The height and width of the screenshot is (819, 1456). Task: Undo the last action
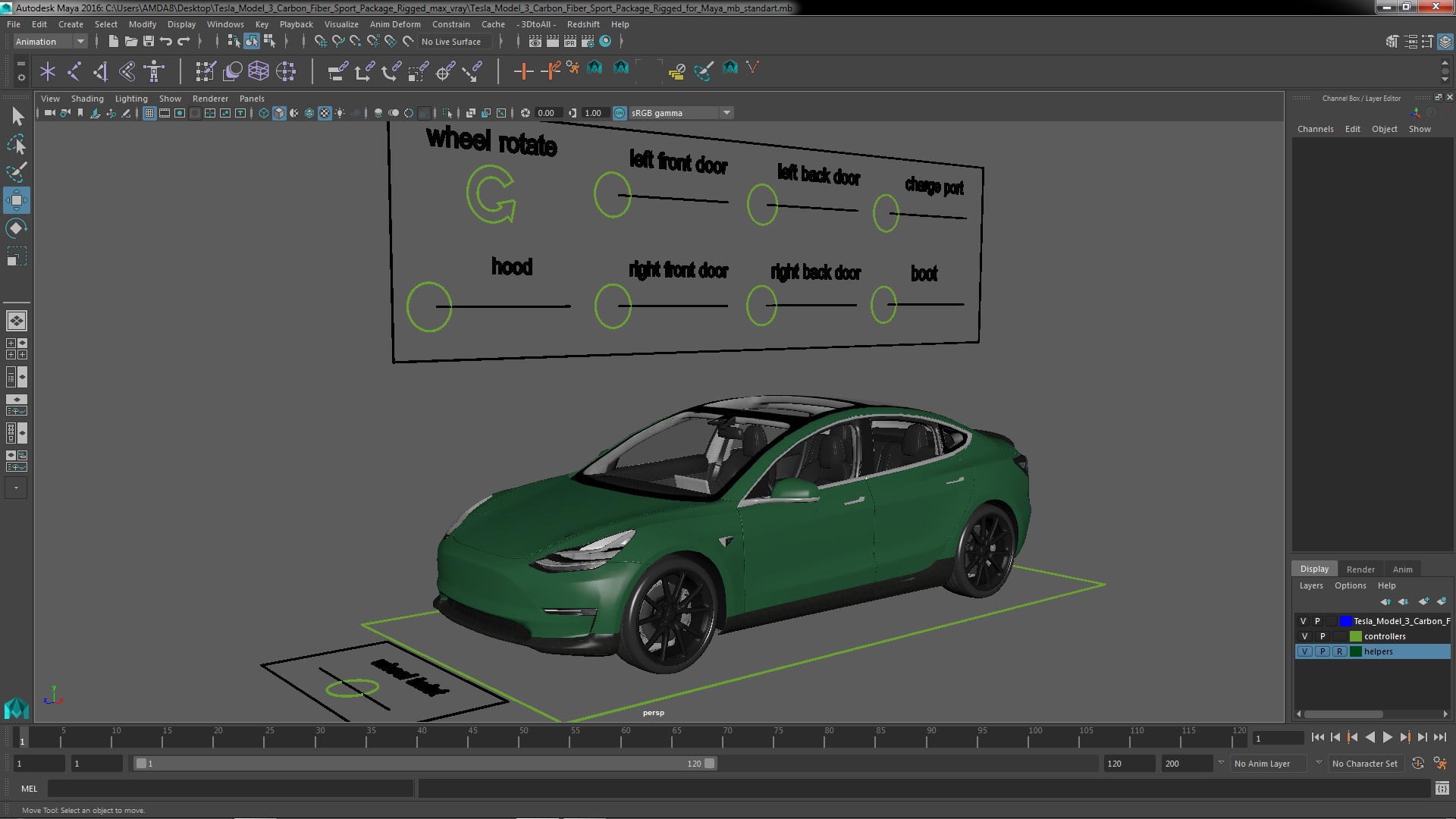(x=166, y=42)
